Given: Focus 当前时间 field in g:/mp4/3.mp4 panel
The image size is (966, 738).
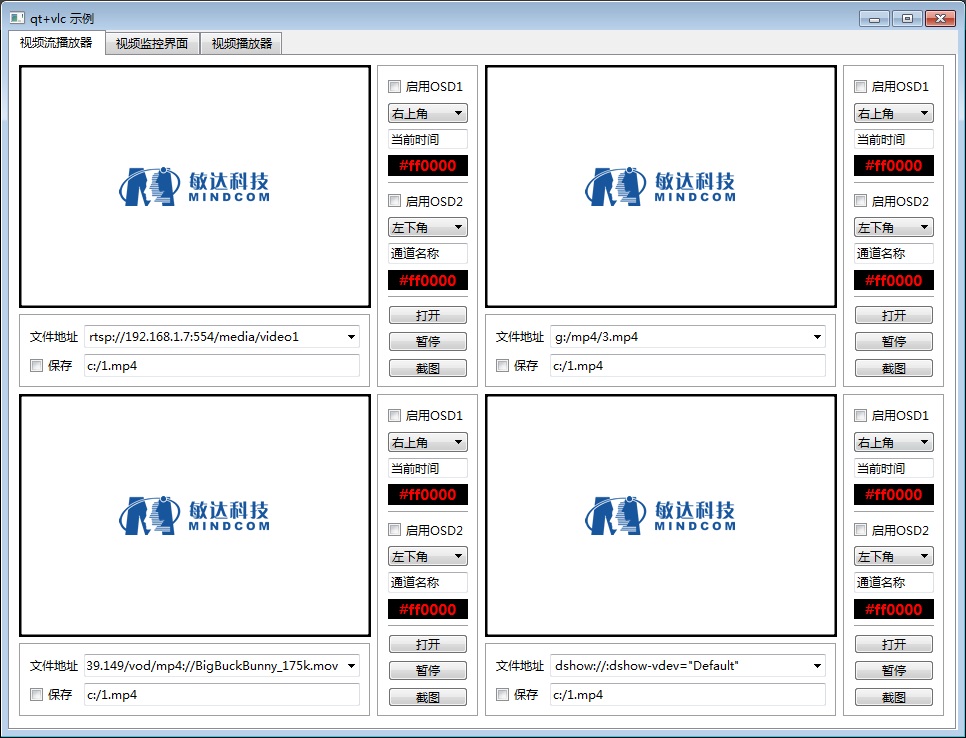Looking at the screenshot, I should point(893,139).
